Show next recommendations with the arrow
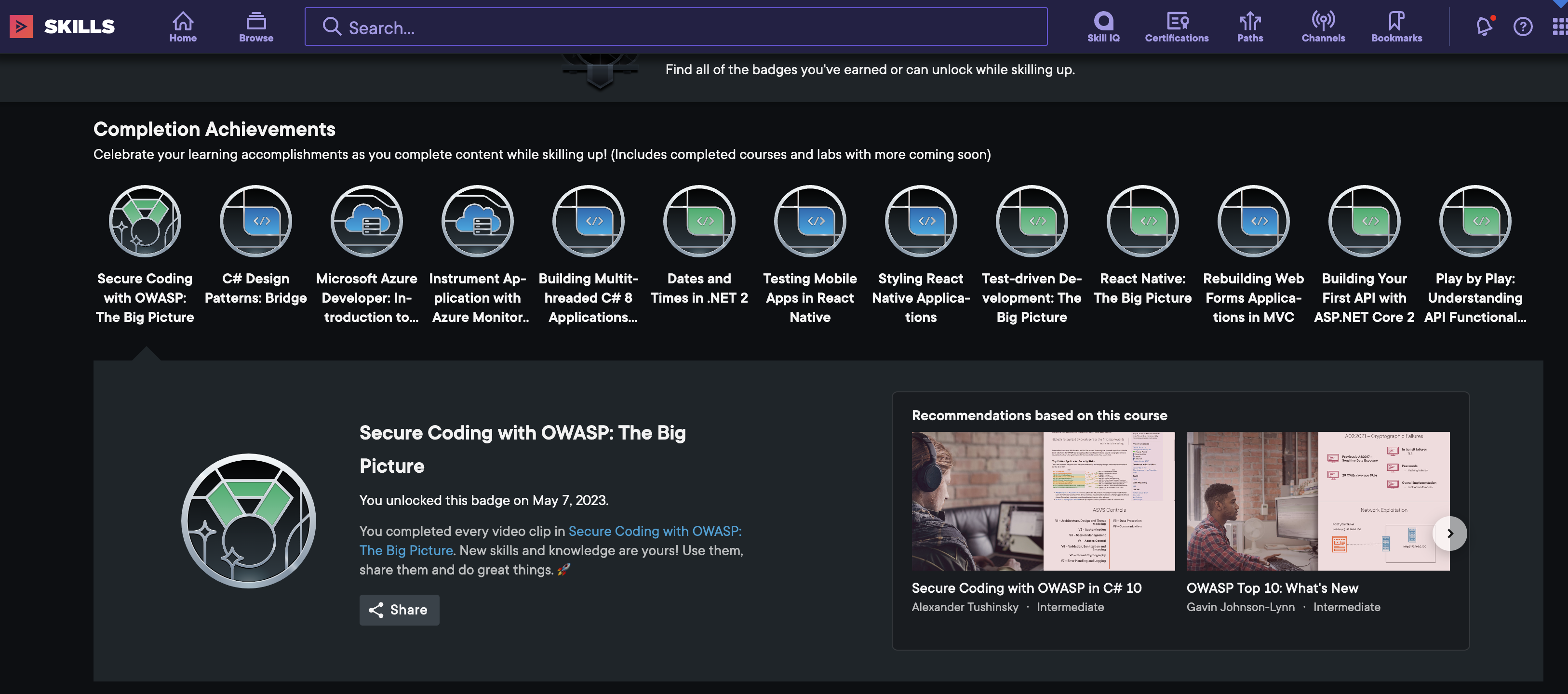1568x694 pixels. coord(1449,534)
